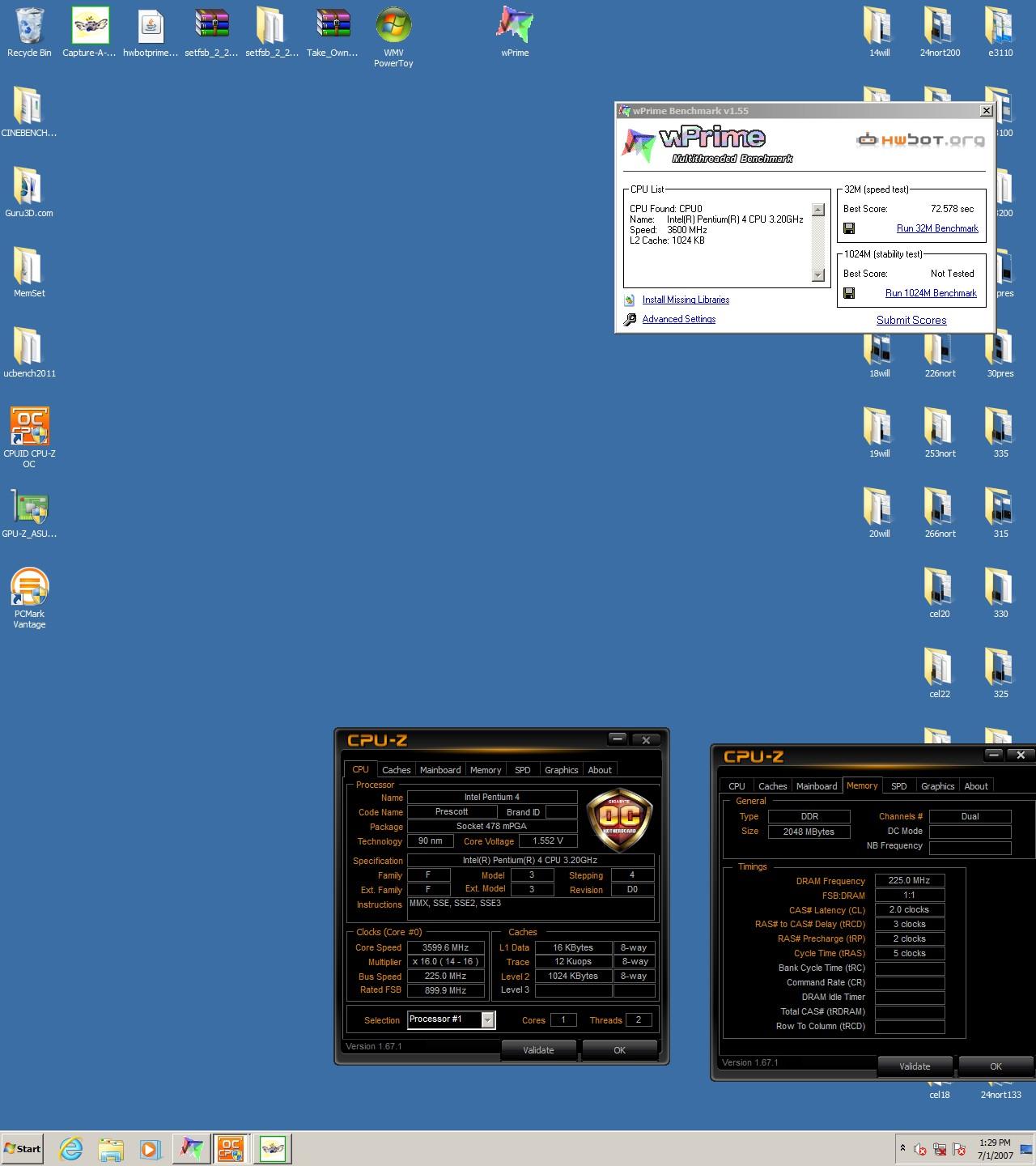Screen dimensions: 1036x1166
Task: Open the 325 folder icon
Action: point(1000,674)
